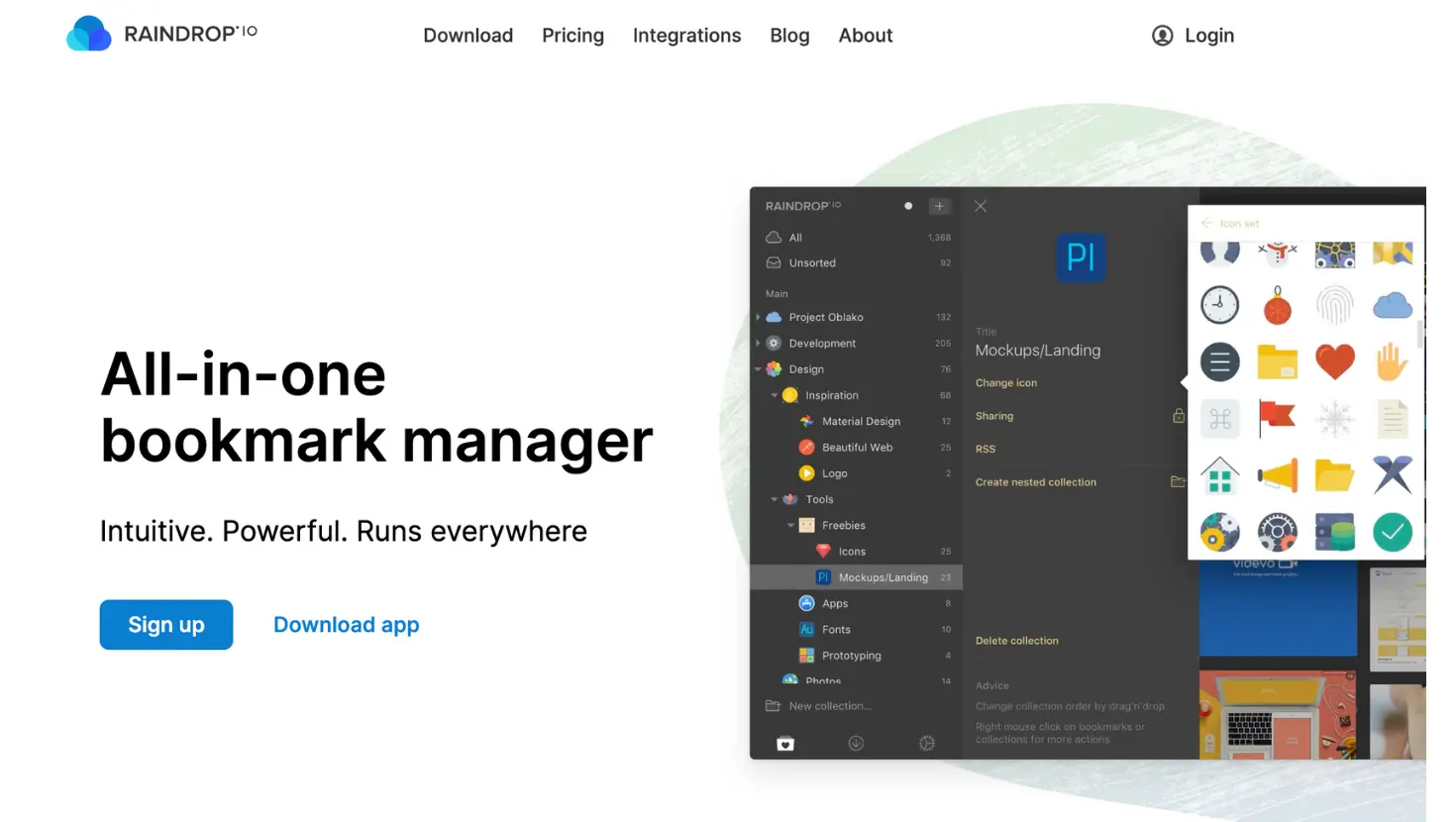The height and width of the screenshot is (822, 1456).
Task: Collapse the Tools collection
Action: coord(774,499)
